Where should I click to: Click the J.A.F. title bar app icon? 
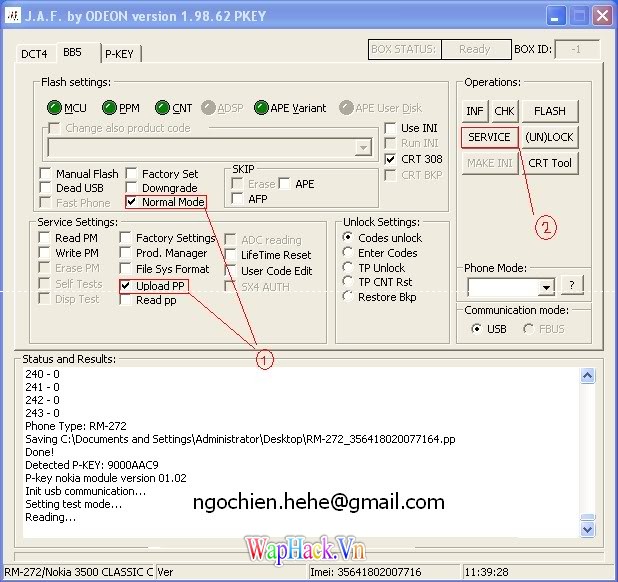pyautogui.click(x=13, y=16)
